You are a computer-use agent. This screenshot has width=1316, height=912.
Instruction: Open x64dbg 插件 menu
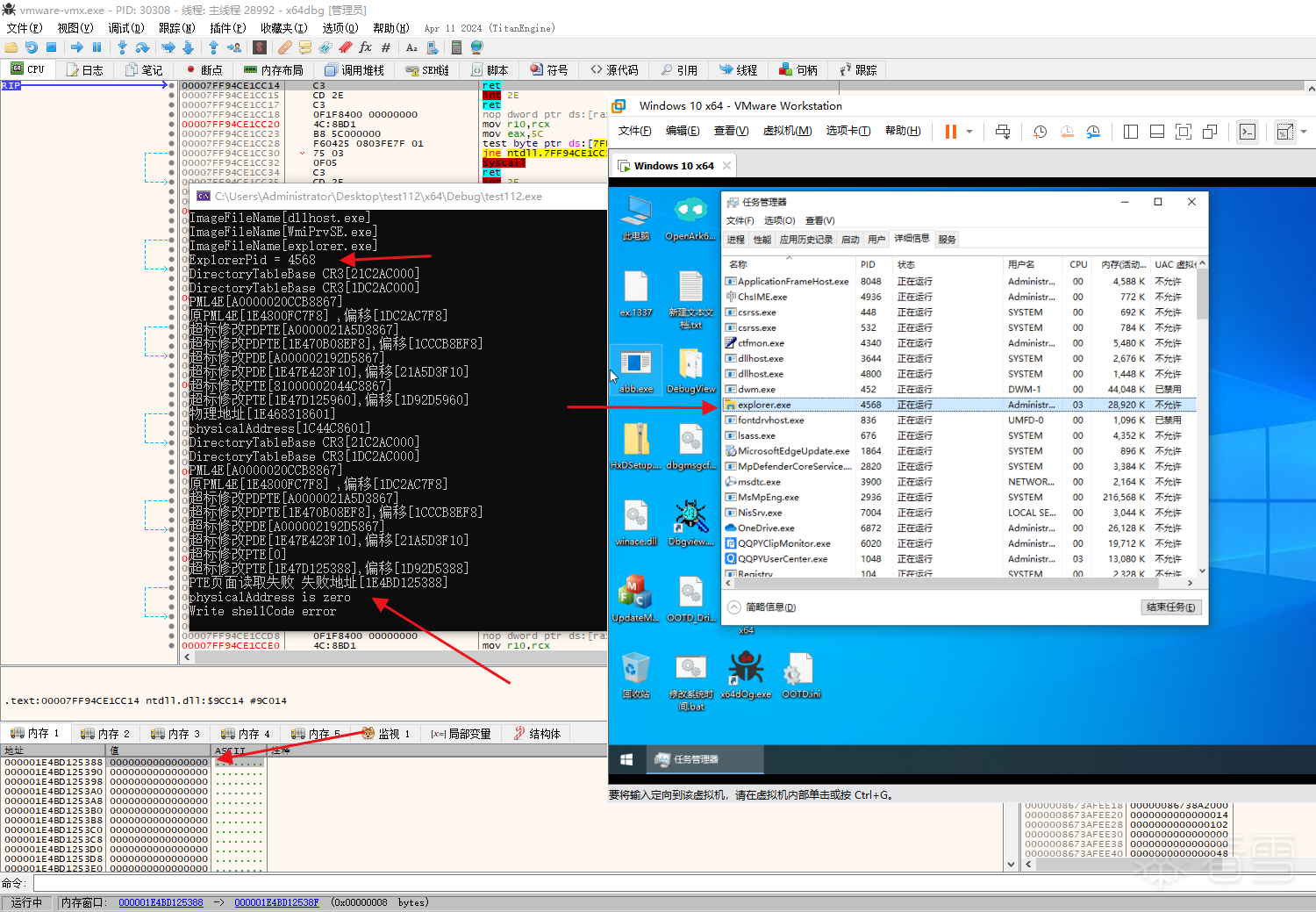(228, 28)
